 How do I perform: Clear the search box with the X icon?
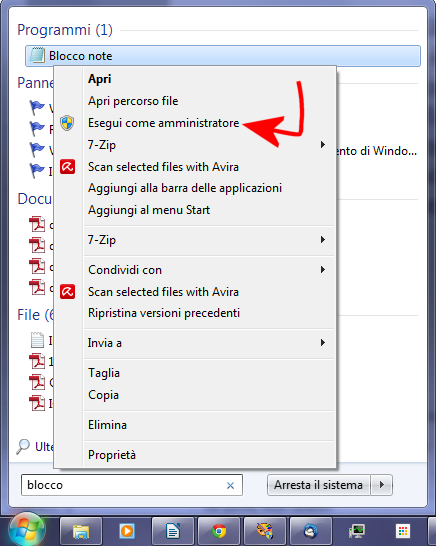tap(230, 485)
